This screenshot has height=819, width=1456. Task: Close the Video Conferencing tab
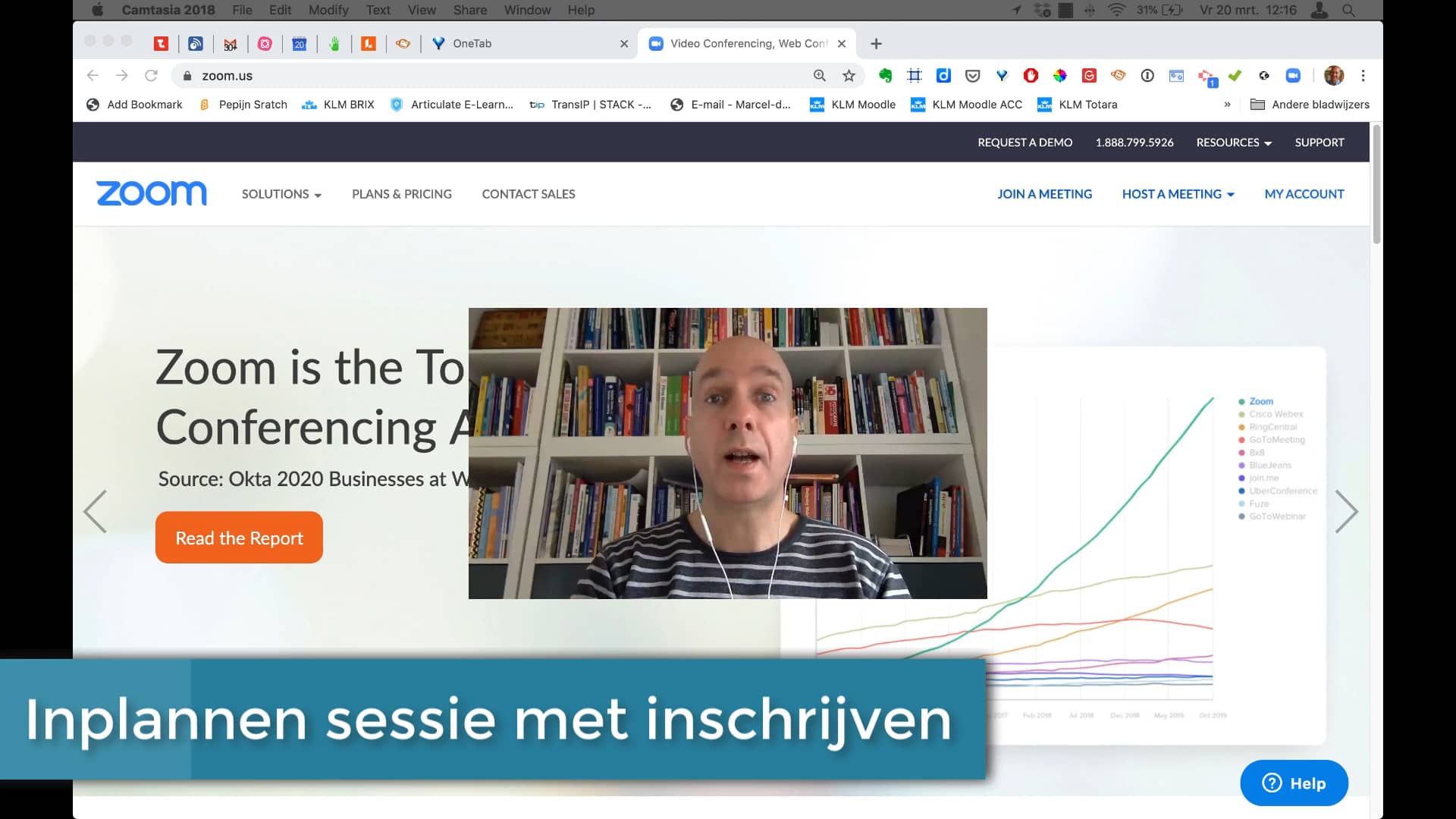coord(842,44)
